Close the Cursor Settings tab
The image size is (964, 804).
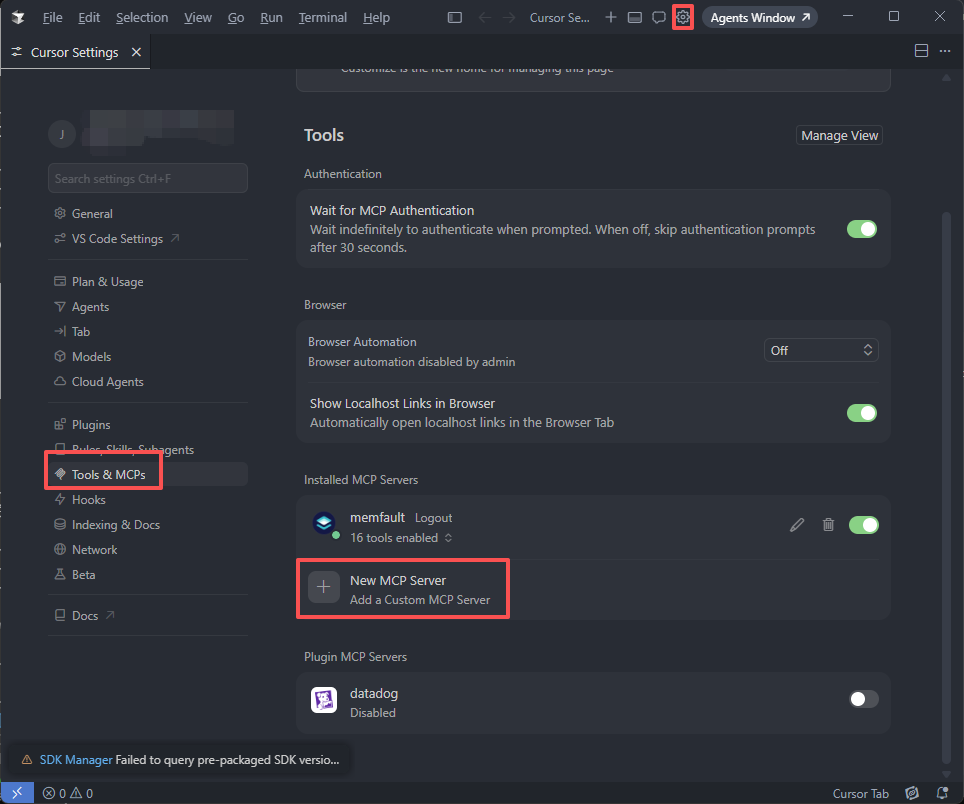[x=136, y=52]
